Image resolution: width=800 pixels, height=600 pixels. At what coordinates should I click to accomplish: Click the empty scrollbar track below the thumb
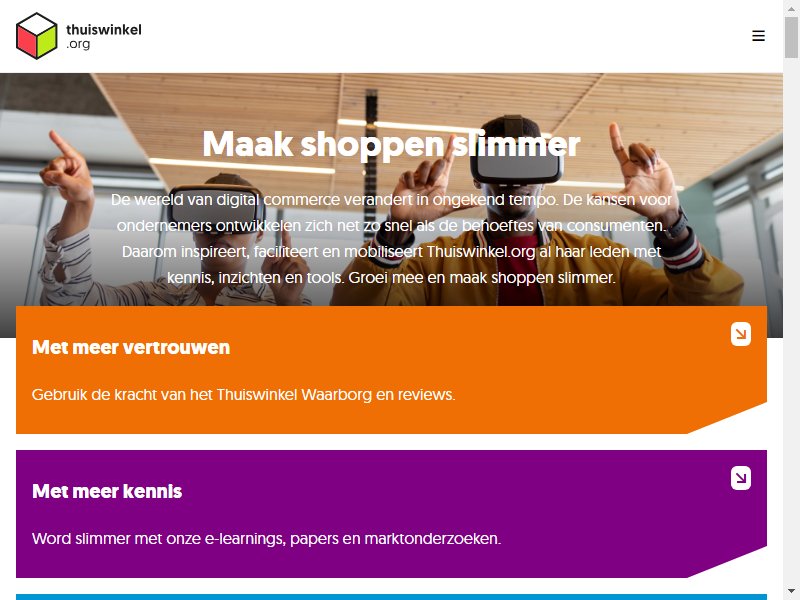[x=791, y=320]
